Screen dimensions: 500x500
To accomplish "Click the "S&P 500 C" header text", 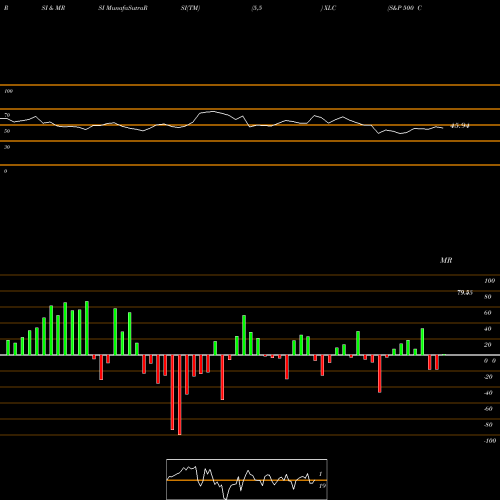I will tap(405, 8).
